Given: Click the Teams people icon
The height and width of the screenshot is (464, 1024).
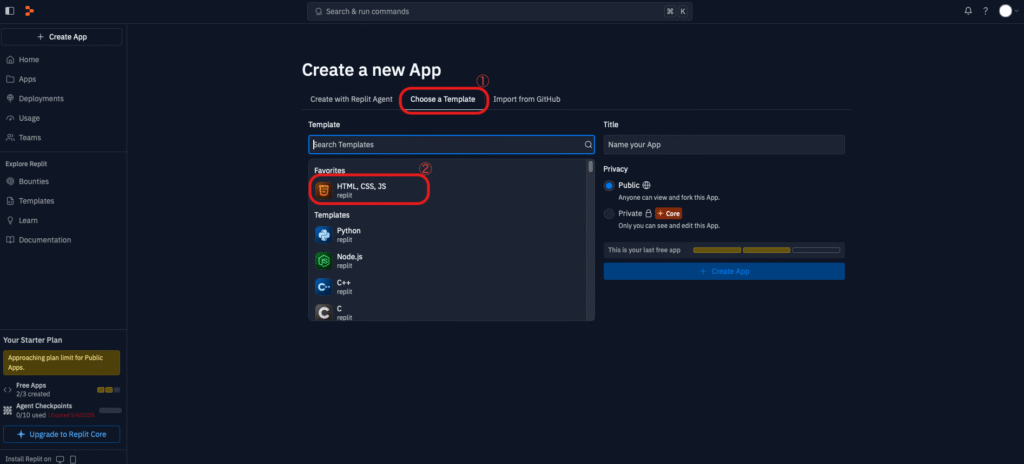Looking at the screenshot, I should point(10,138).
